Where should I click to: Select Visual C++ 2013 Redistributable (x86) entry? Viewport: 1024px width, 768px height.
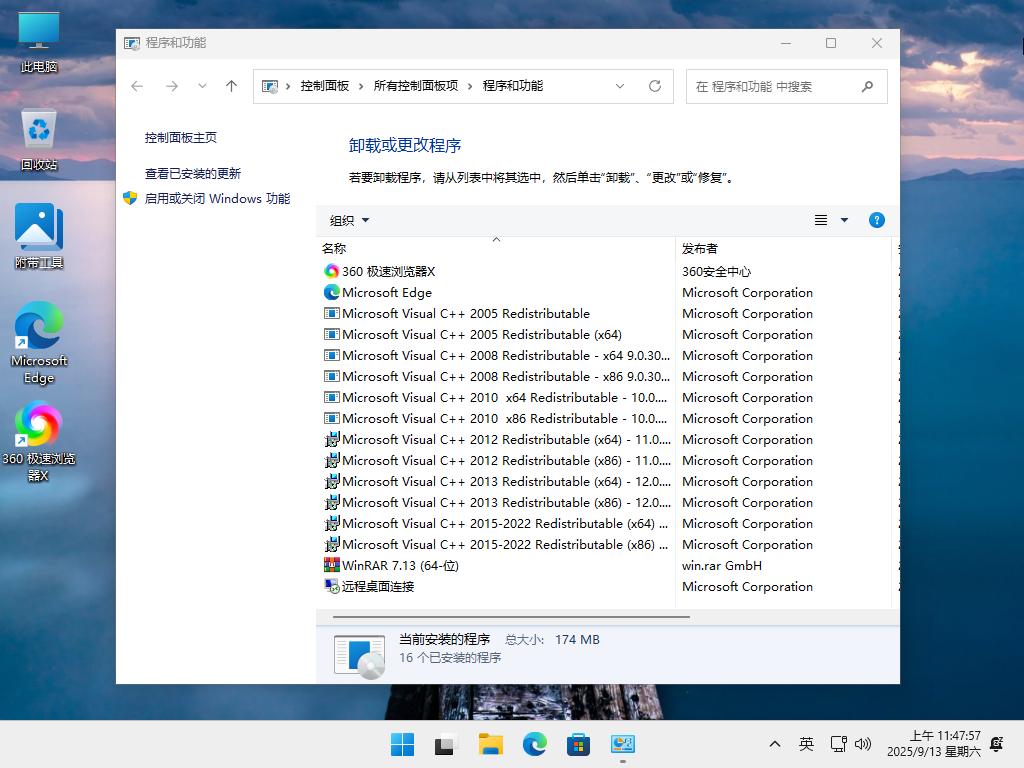pos(497,502)
